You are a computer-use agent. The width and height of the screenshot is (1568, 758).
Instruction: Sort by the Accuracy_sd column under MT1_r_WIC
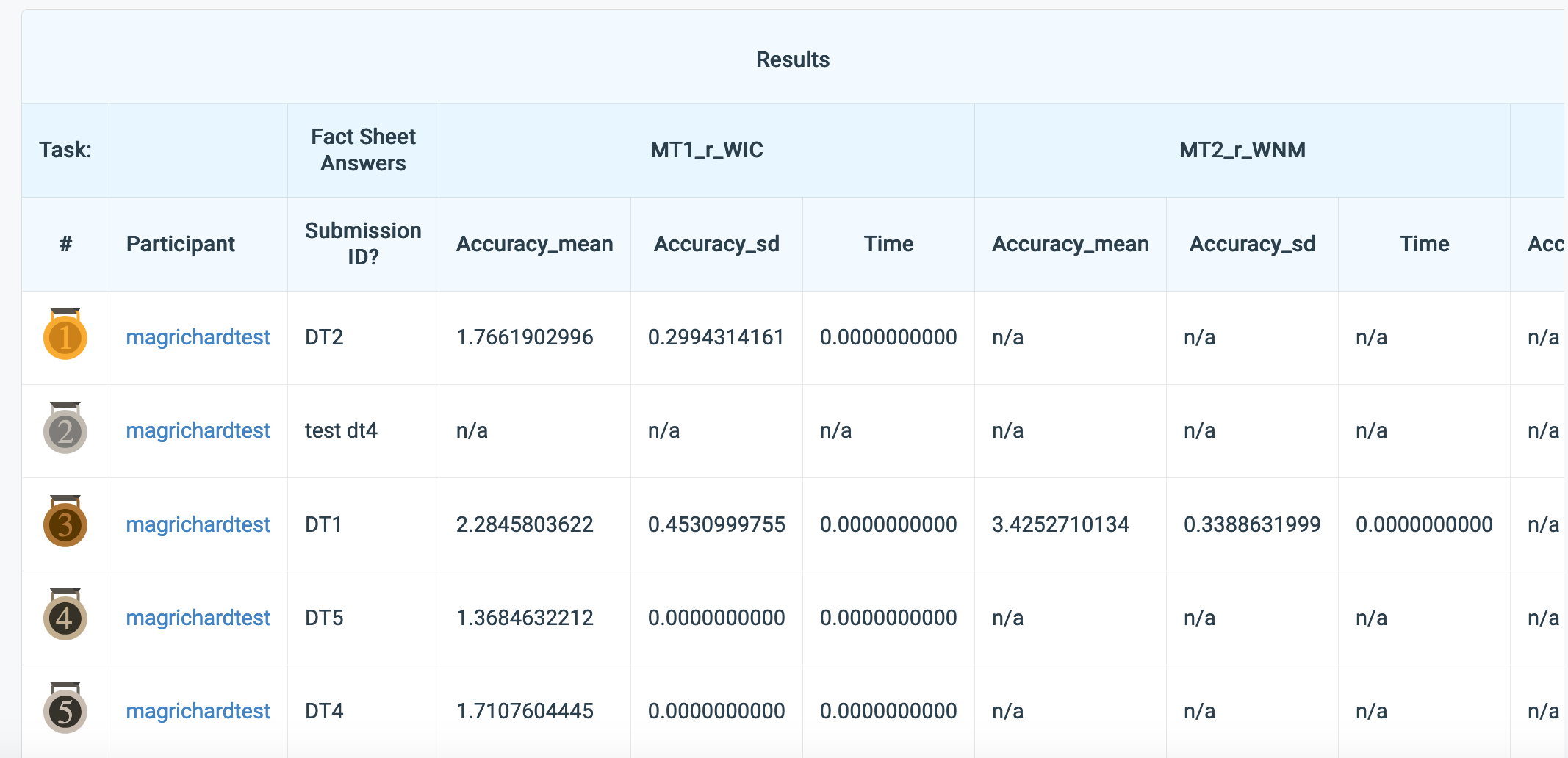716,244
